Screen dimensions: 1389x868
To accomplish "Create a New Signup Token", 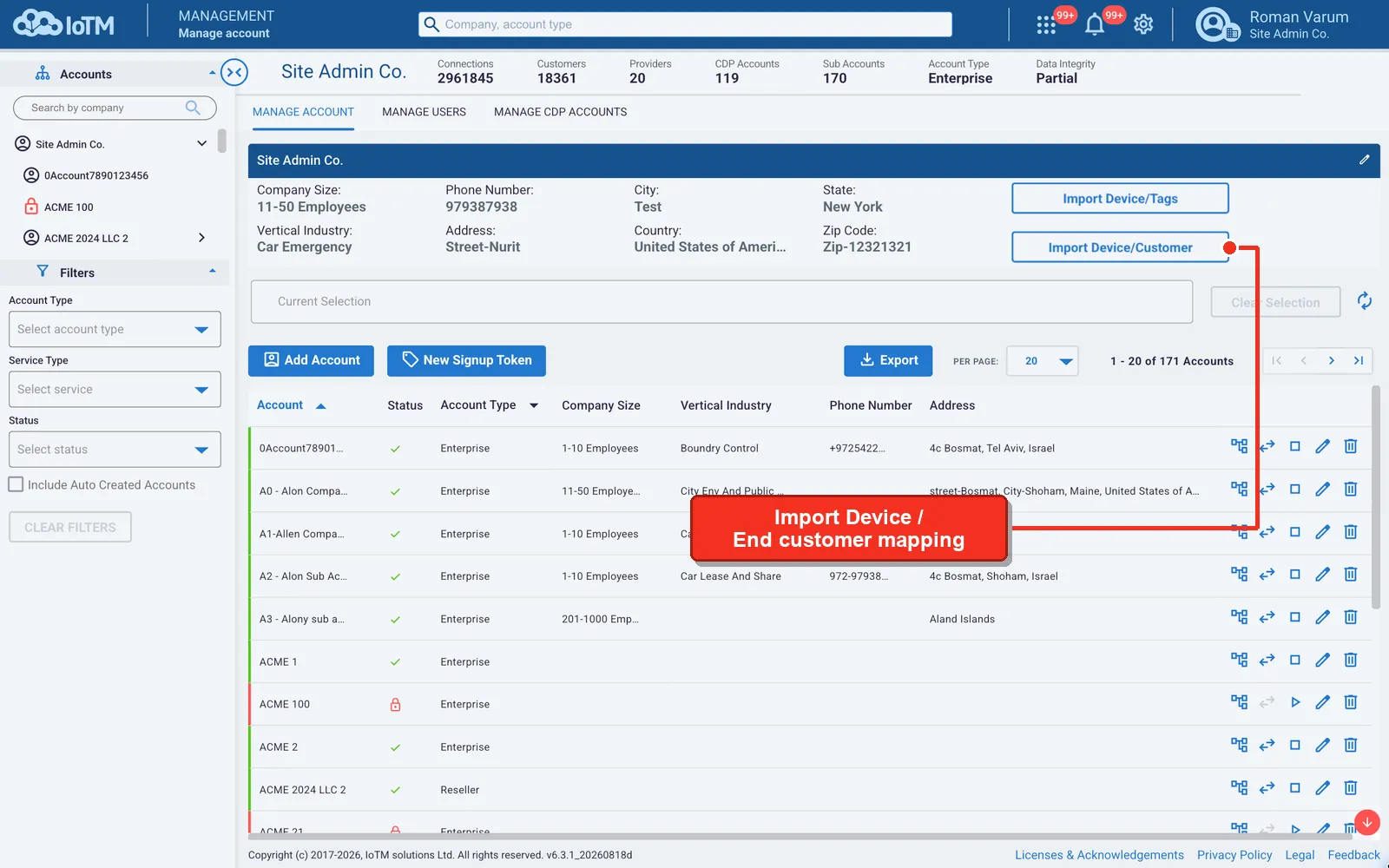I will pyautogui.click(x=466, y=360).
